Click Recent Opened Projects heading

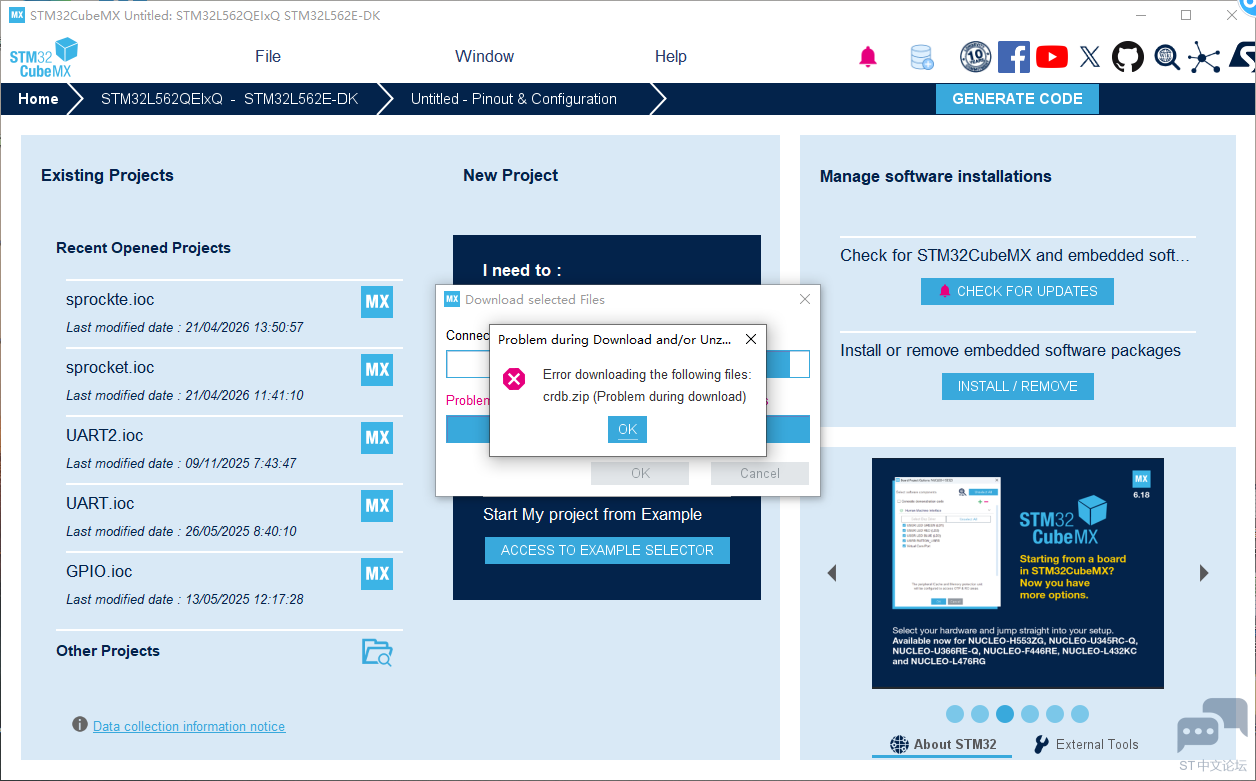(143, 247)
